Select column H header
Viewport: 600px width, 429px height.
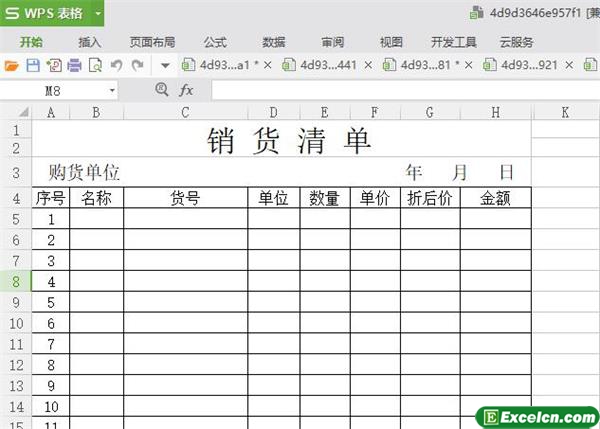496,112
